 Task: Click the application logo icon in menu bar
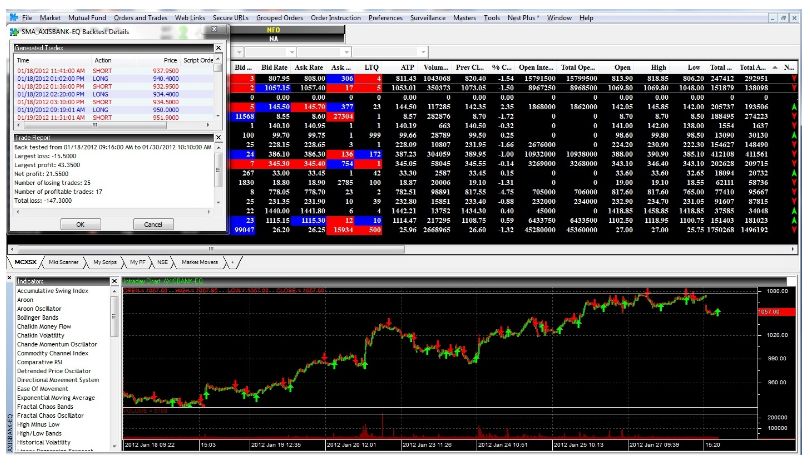coord(11,18)
